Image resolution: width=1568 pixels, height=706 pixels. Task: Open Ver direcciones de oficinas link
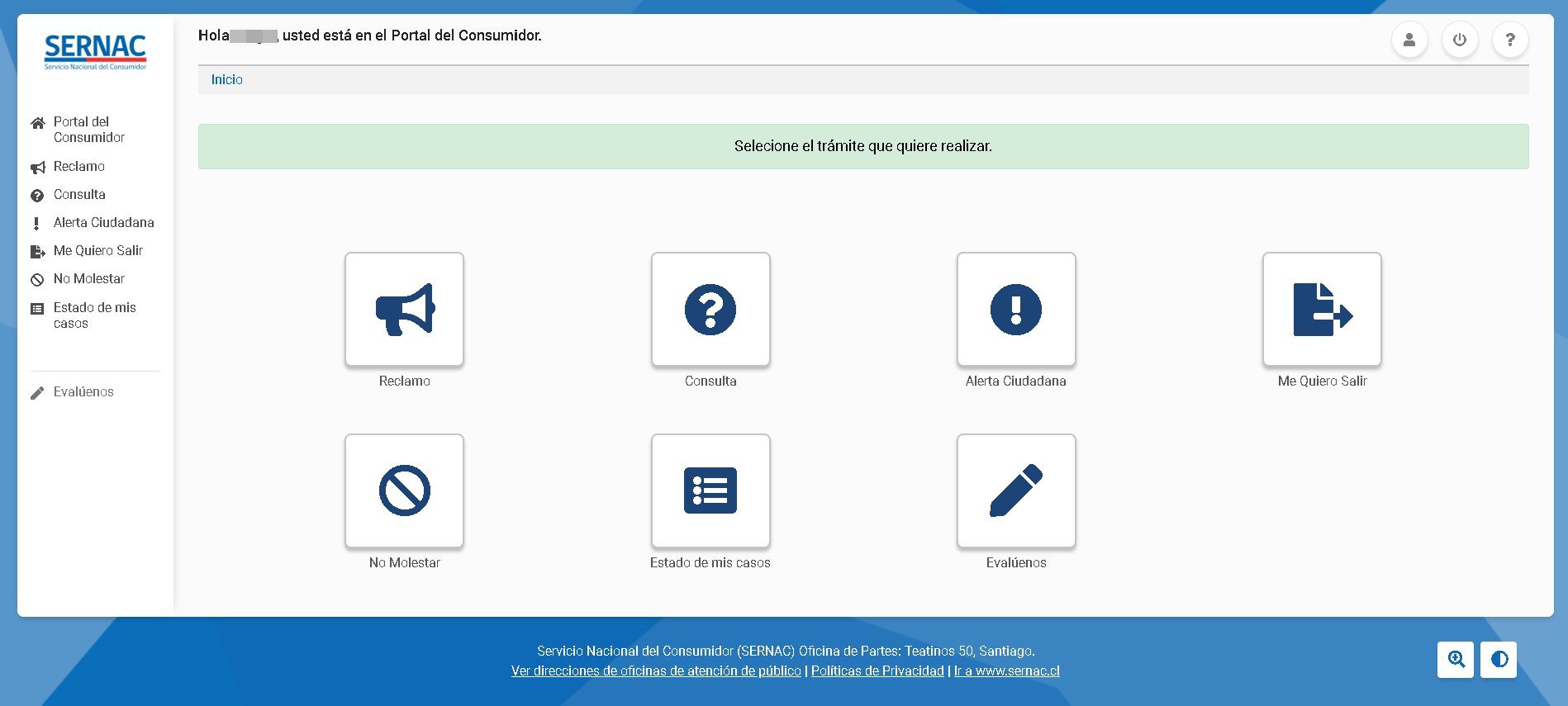tap(656, 670)
